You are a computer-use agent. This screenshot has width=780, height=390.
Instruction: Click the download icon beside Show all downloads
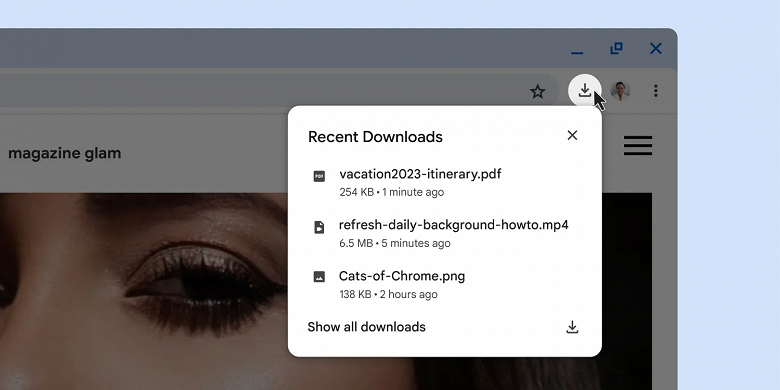click(572, 327)
